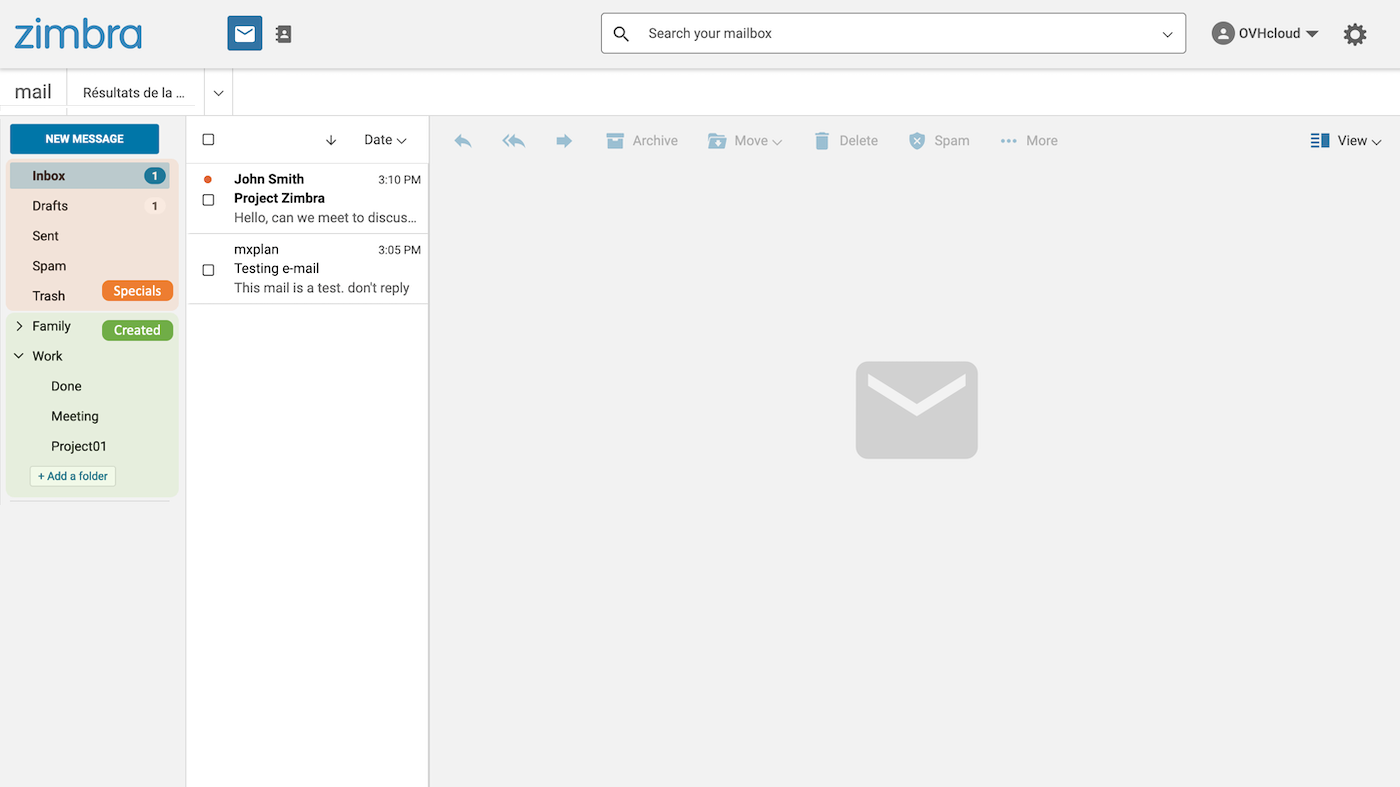The height and width of the screenshot is (787, 1400).
Task: Click the Inbox unread count badge
Action: (x=155, y=176)
